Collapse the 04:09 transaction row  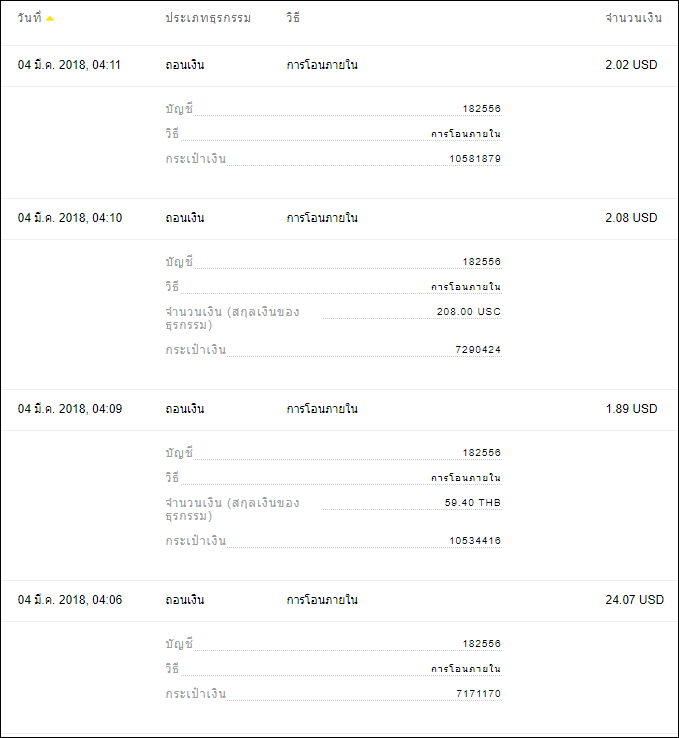coord(339,409)
